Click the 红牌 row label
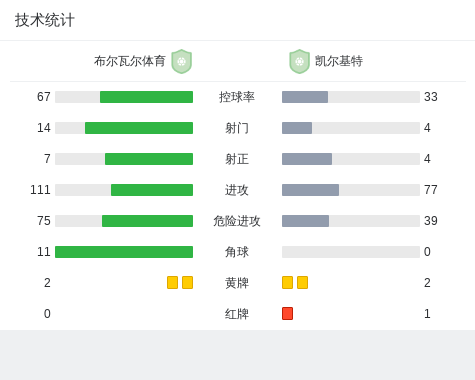 click(237, 314)
